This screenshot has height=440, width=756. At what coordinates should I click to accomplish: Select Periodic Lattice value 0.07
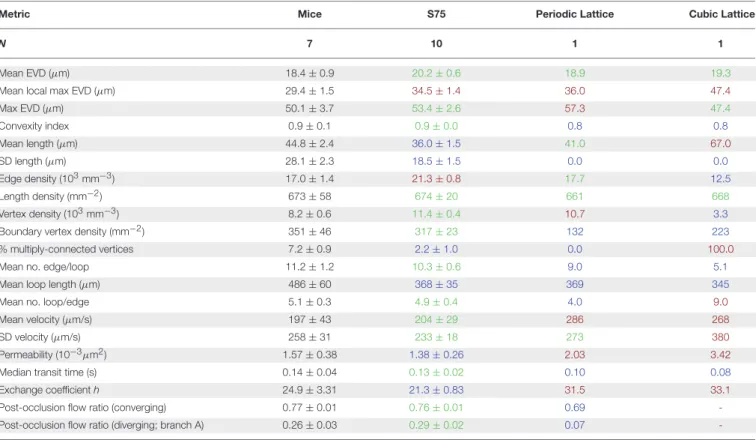point(575,425)
